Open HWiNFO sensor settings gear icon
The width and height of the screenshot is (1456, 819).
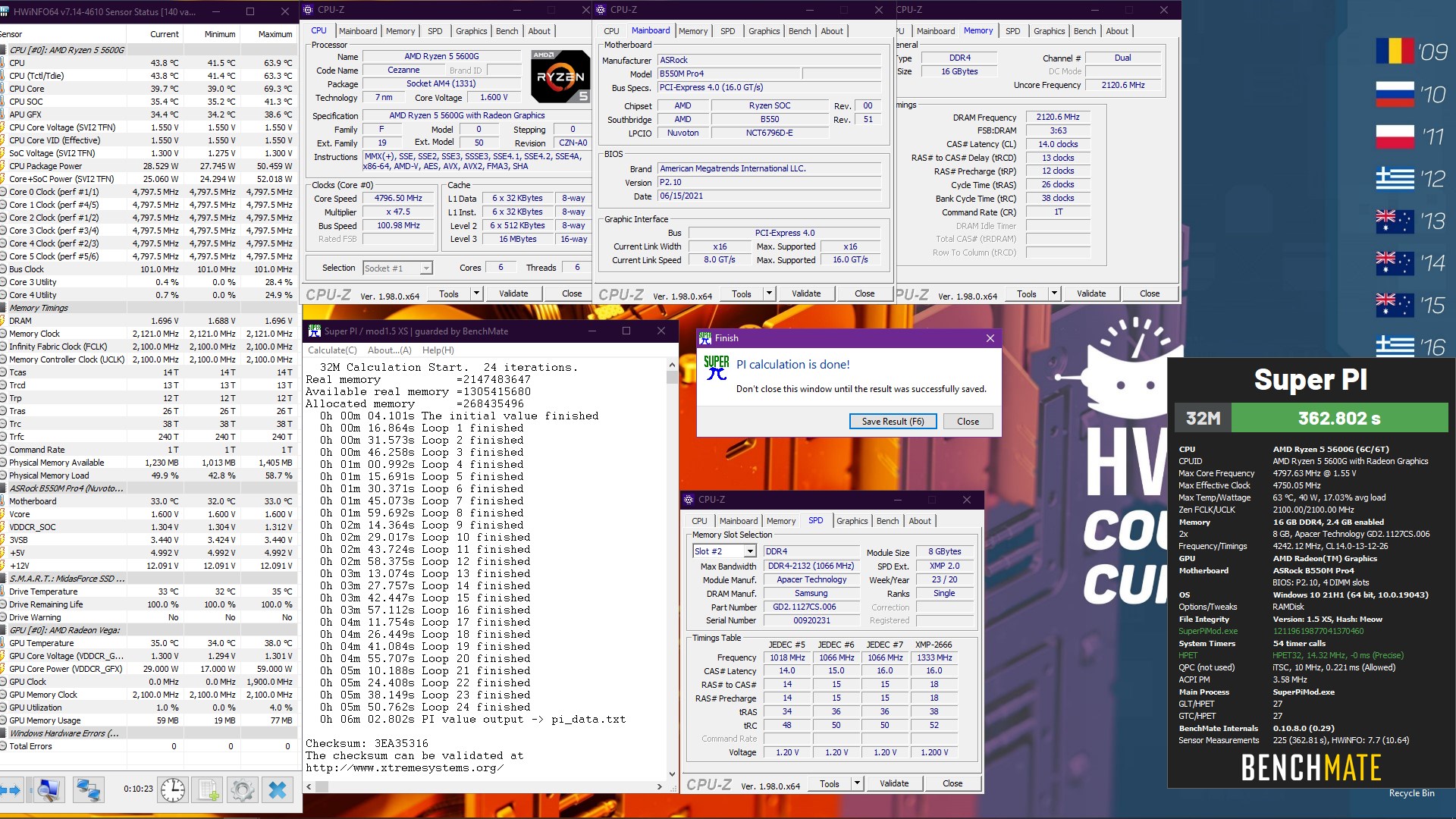(x=243, y=790)
